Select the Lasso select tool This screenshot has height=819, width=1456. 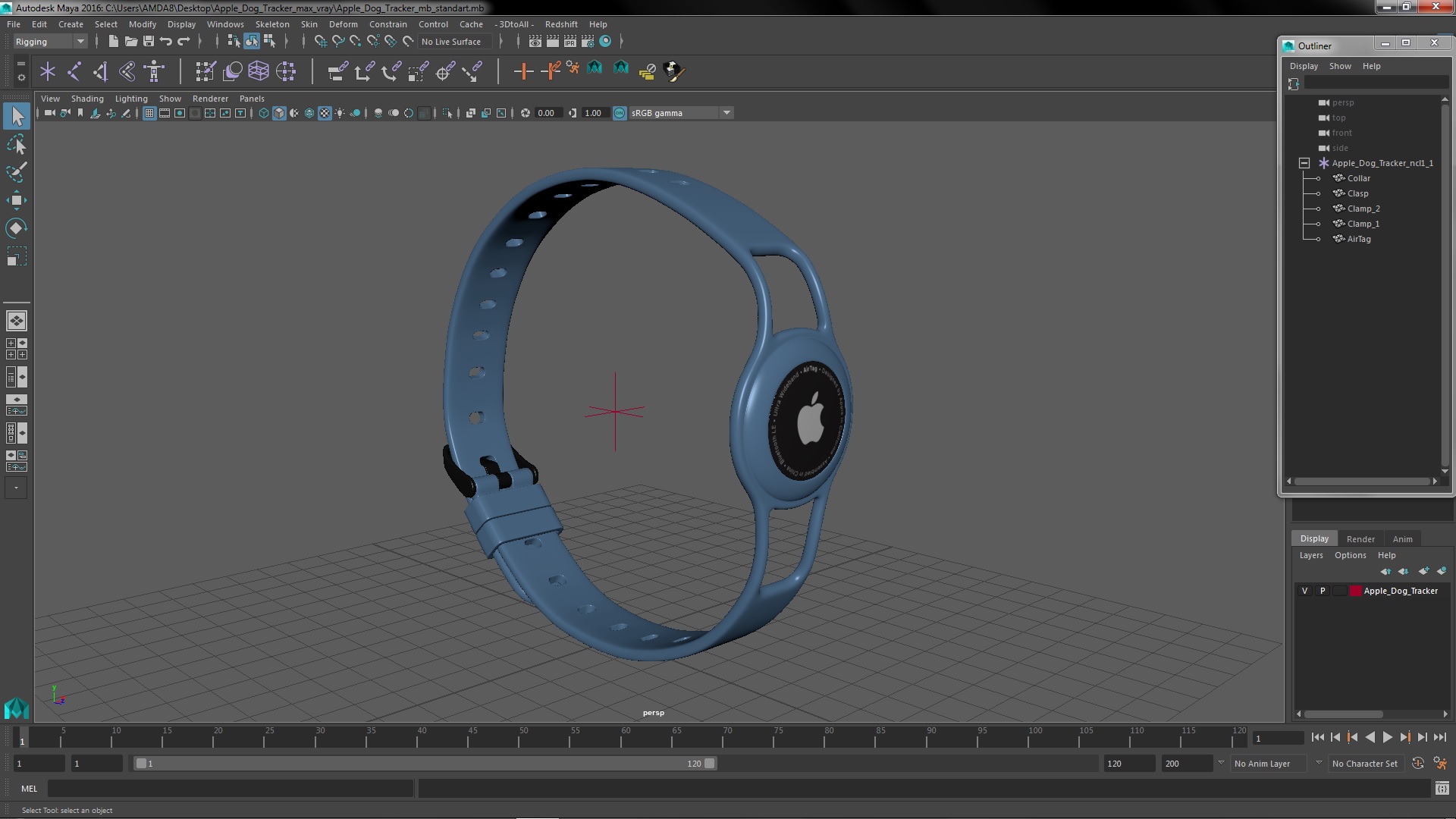pyautogui.click(x=16, y=144)
